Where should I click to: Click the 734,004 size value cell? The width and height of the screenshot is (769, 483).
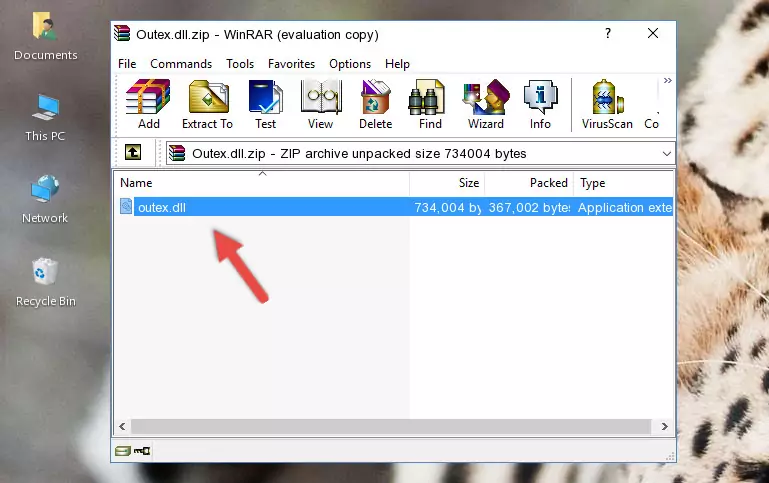pos(447,207)
